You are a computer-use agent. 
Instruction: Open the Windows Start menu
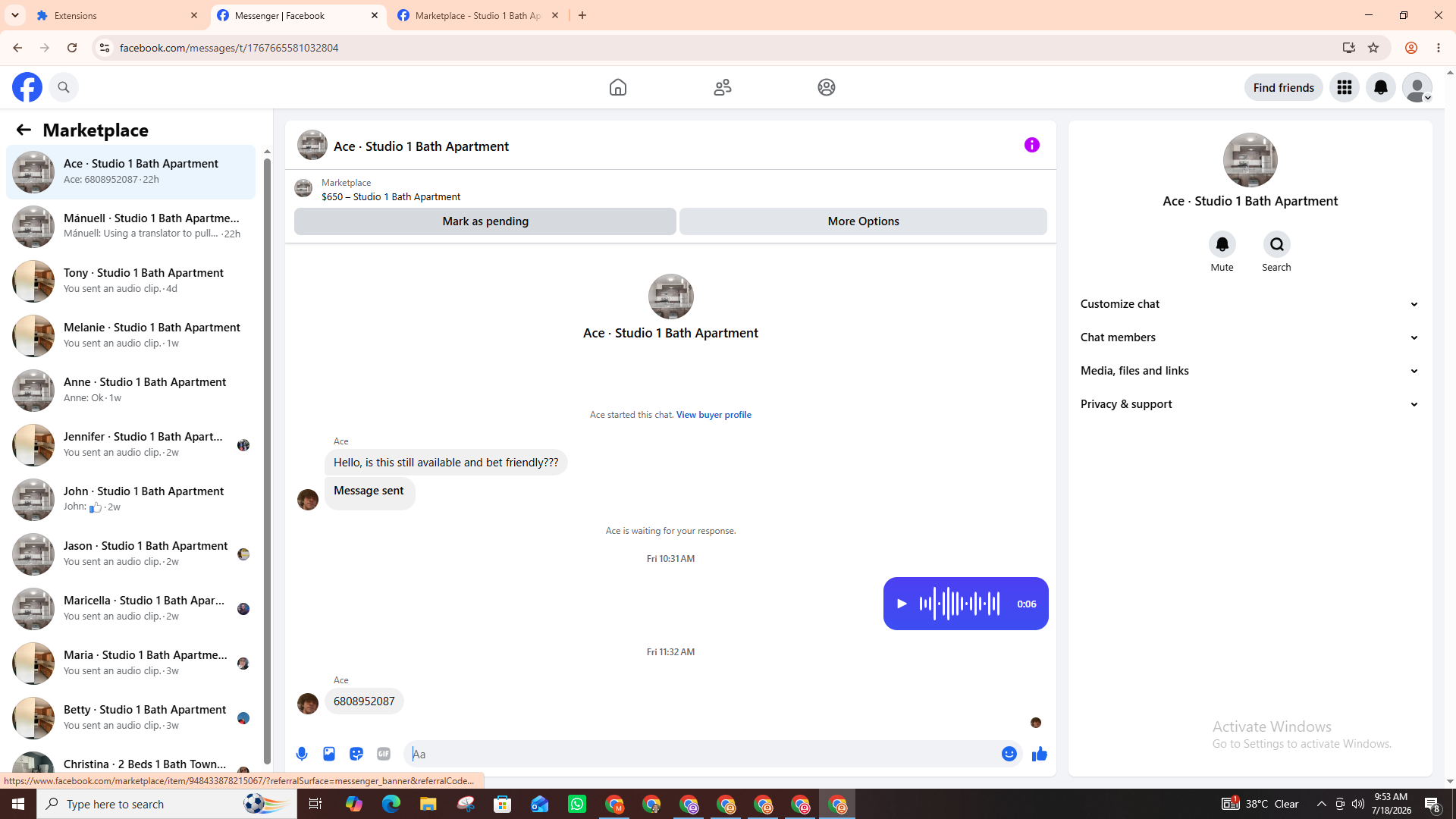click(18, 804)
